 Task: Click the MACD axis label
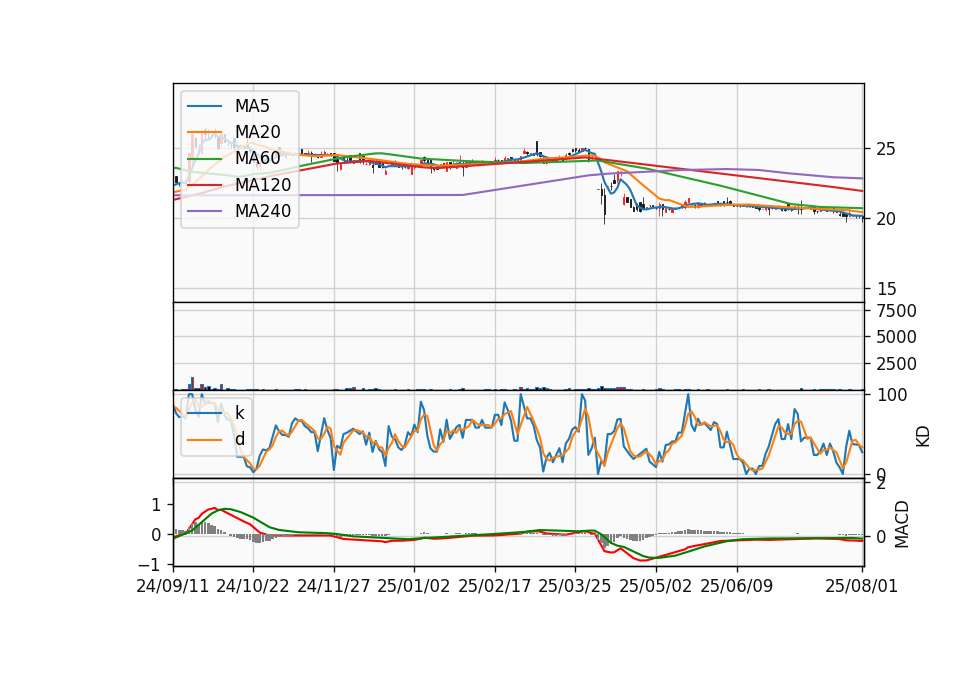click(901, 524)
